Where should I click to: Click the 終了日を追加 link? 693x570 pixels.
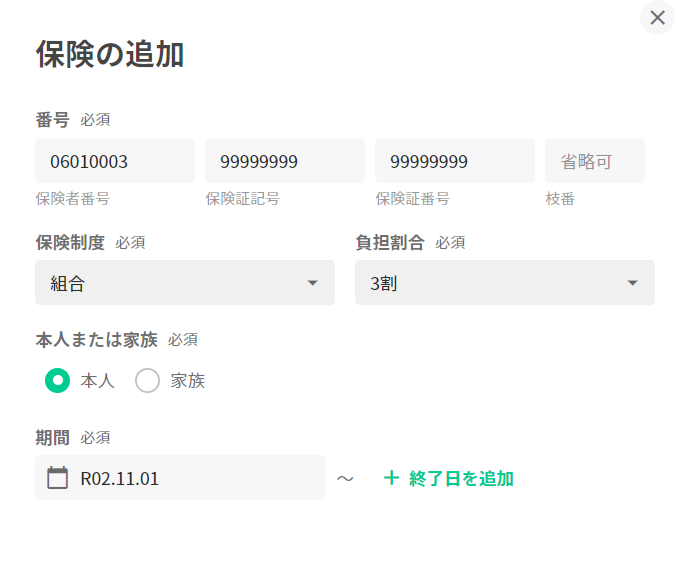[x=461, y=478]
